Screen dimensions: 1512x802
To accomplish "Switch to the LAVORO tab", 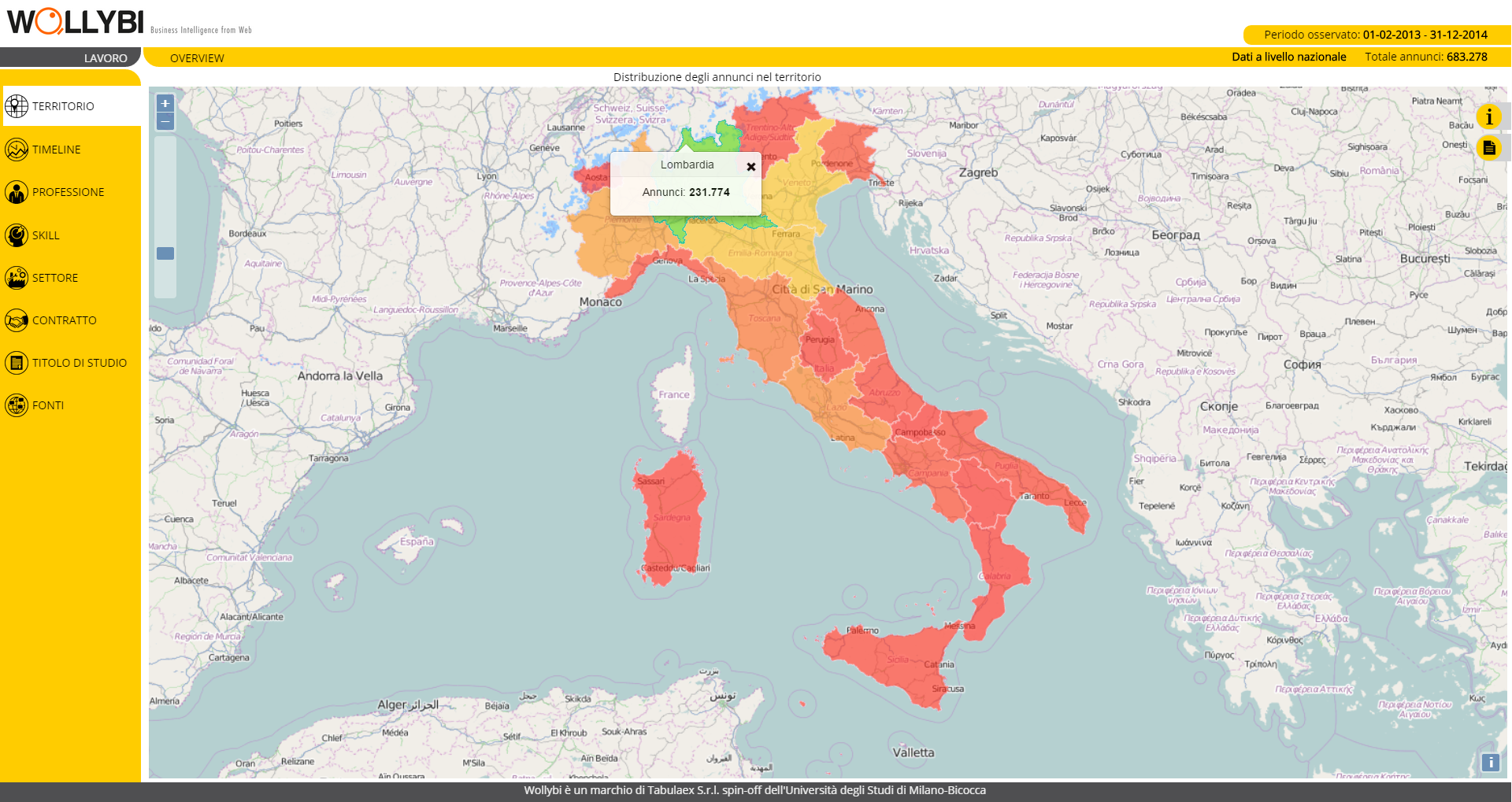I will point(106,58).
